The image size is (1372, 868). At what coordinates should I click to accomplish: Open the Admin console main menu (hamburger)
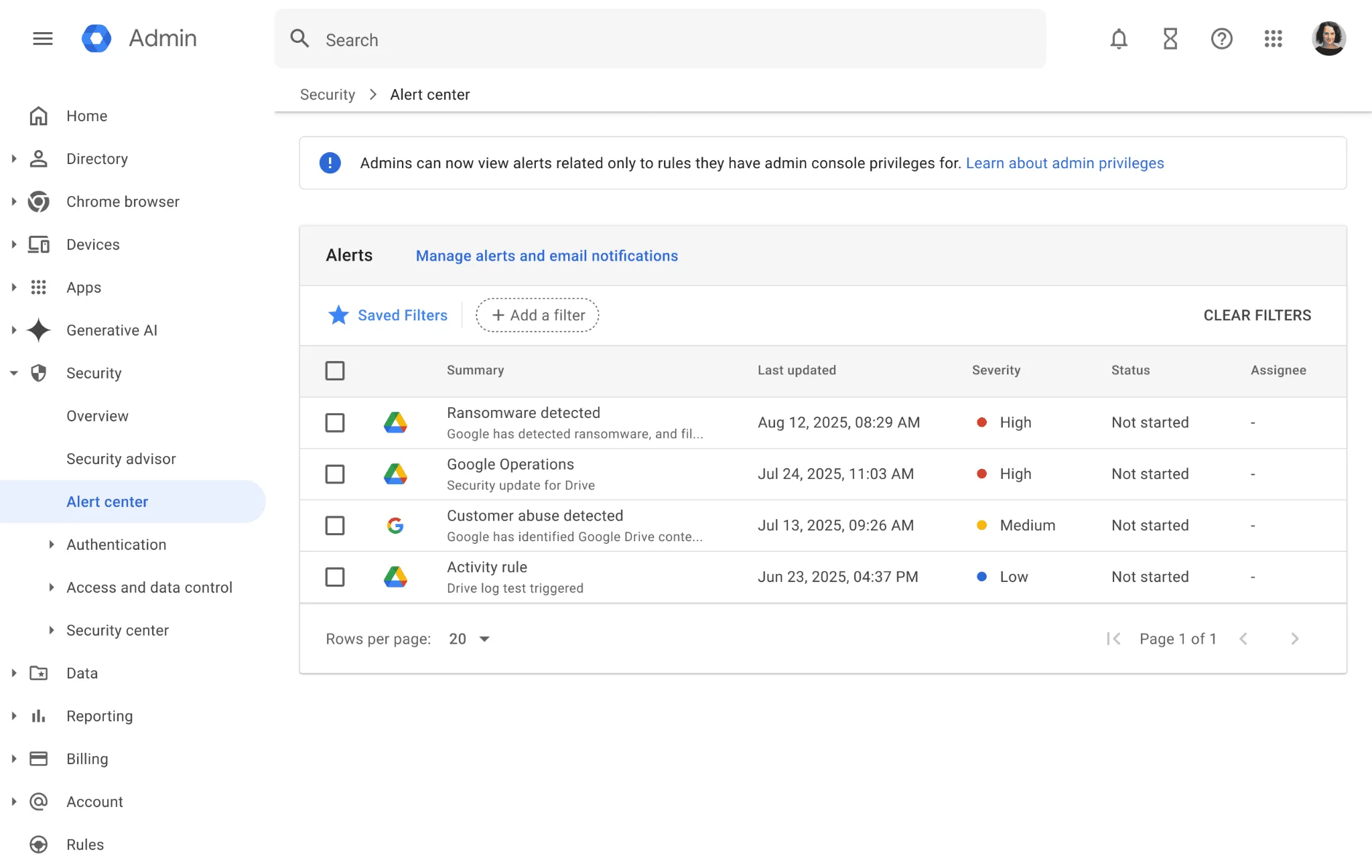pyautogui.click(x=42, y=39)
